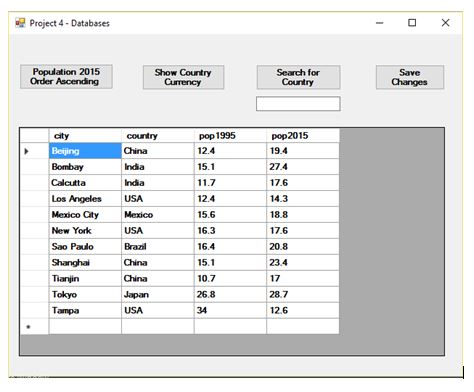Select the Sao Paulo city cell
This screenshot has height=392, width=474.
tap(85, 247)
